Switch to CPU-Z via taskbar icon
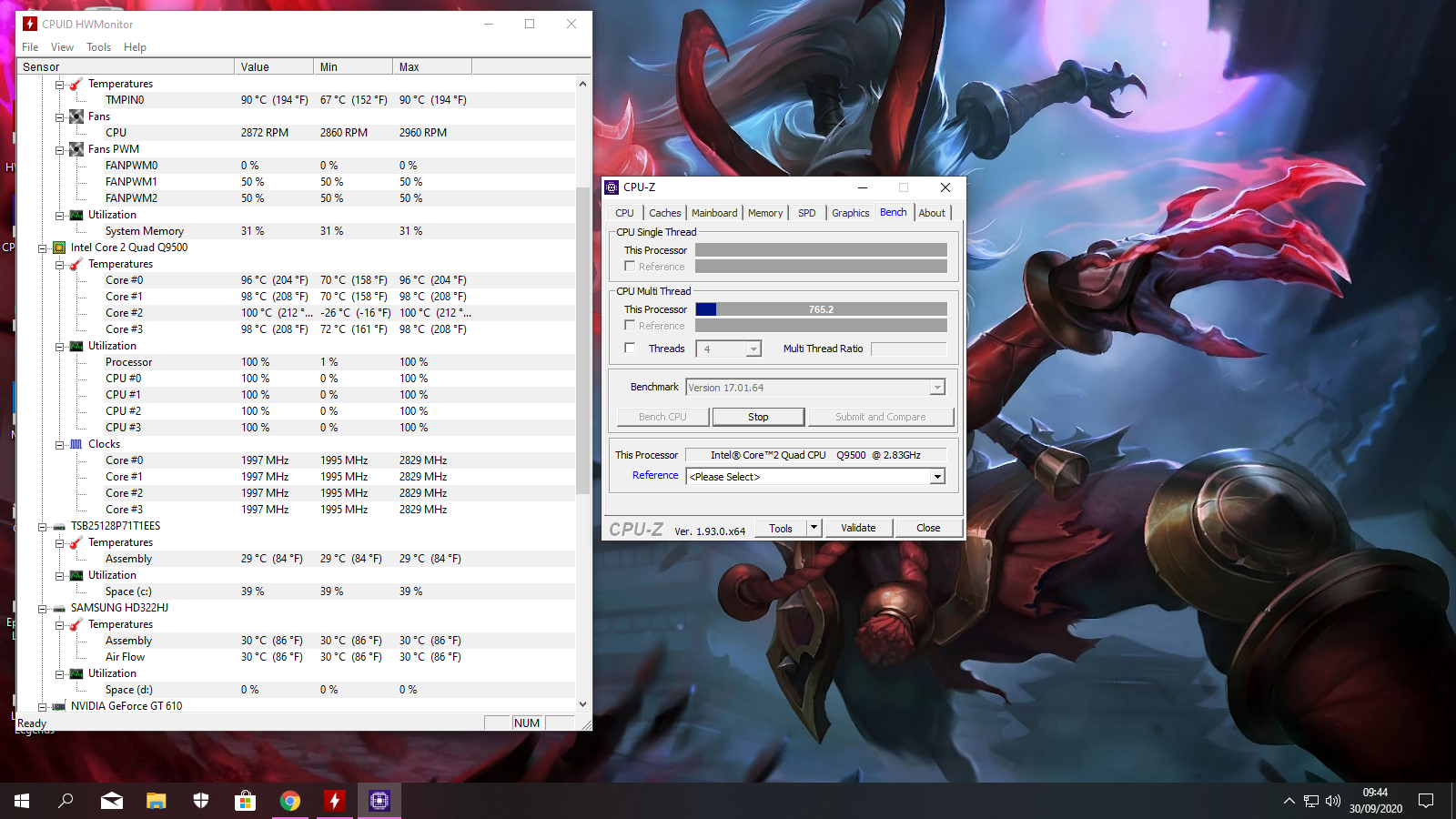This screenshot has height=819, width=1456. click(379, 801)
